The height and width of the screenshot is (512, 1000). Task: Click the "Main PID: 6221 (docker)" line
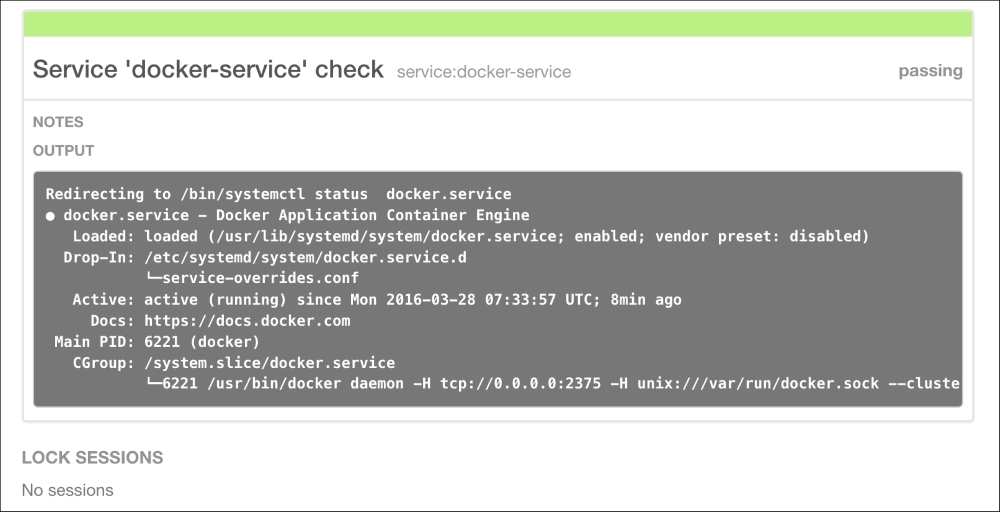pyautogui.click(x=156, y=342)
